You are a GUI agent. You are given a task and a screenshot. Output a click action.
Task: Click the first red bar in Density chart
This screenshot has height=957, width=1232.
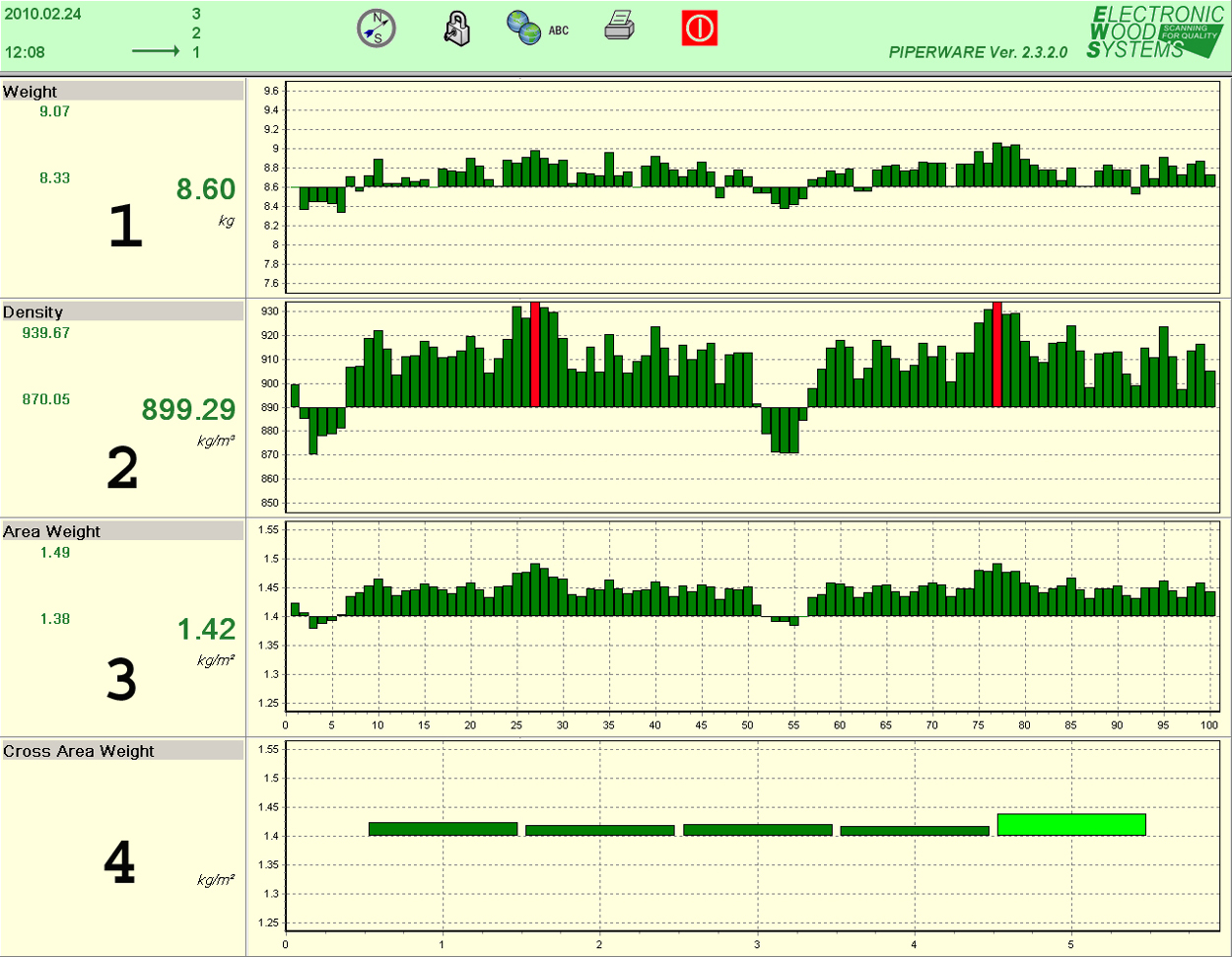535,355
